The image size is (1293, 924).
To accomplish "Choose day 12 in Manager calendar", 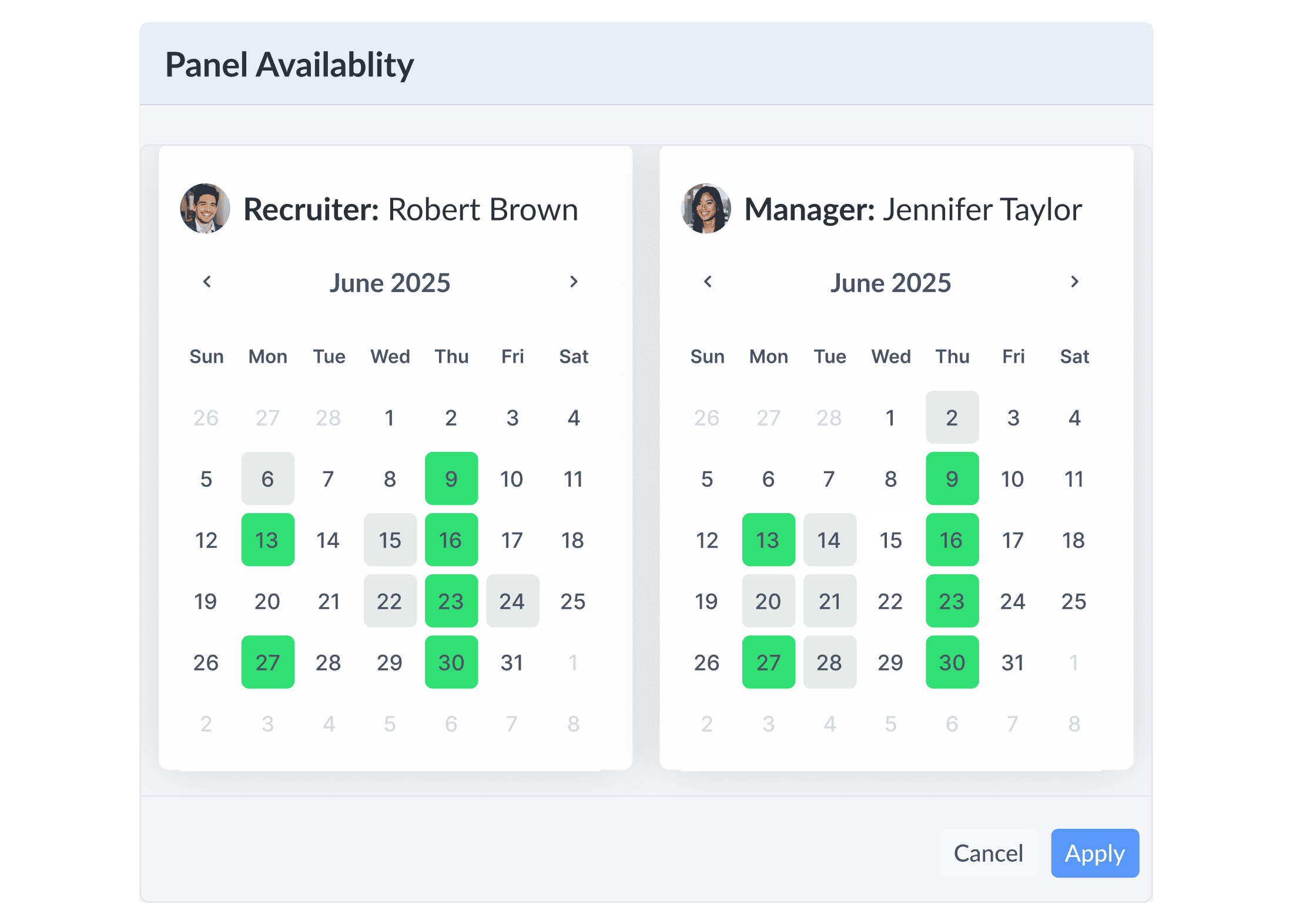I will point(707,540).
